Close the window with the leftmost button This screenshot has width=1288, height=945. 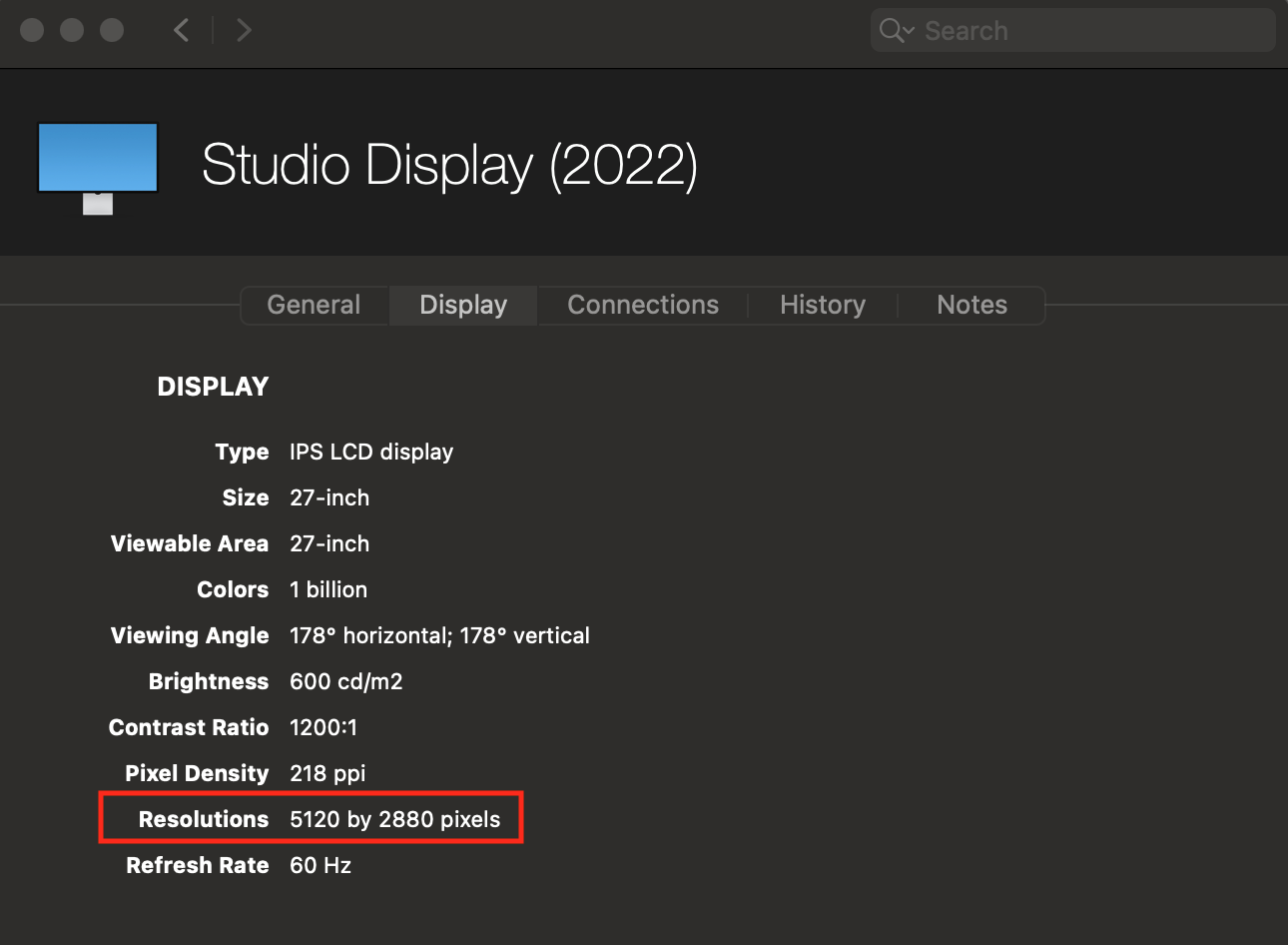pos(32,30)
